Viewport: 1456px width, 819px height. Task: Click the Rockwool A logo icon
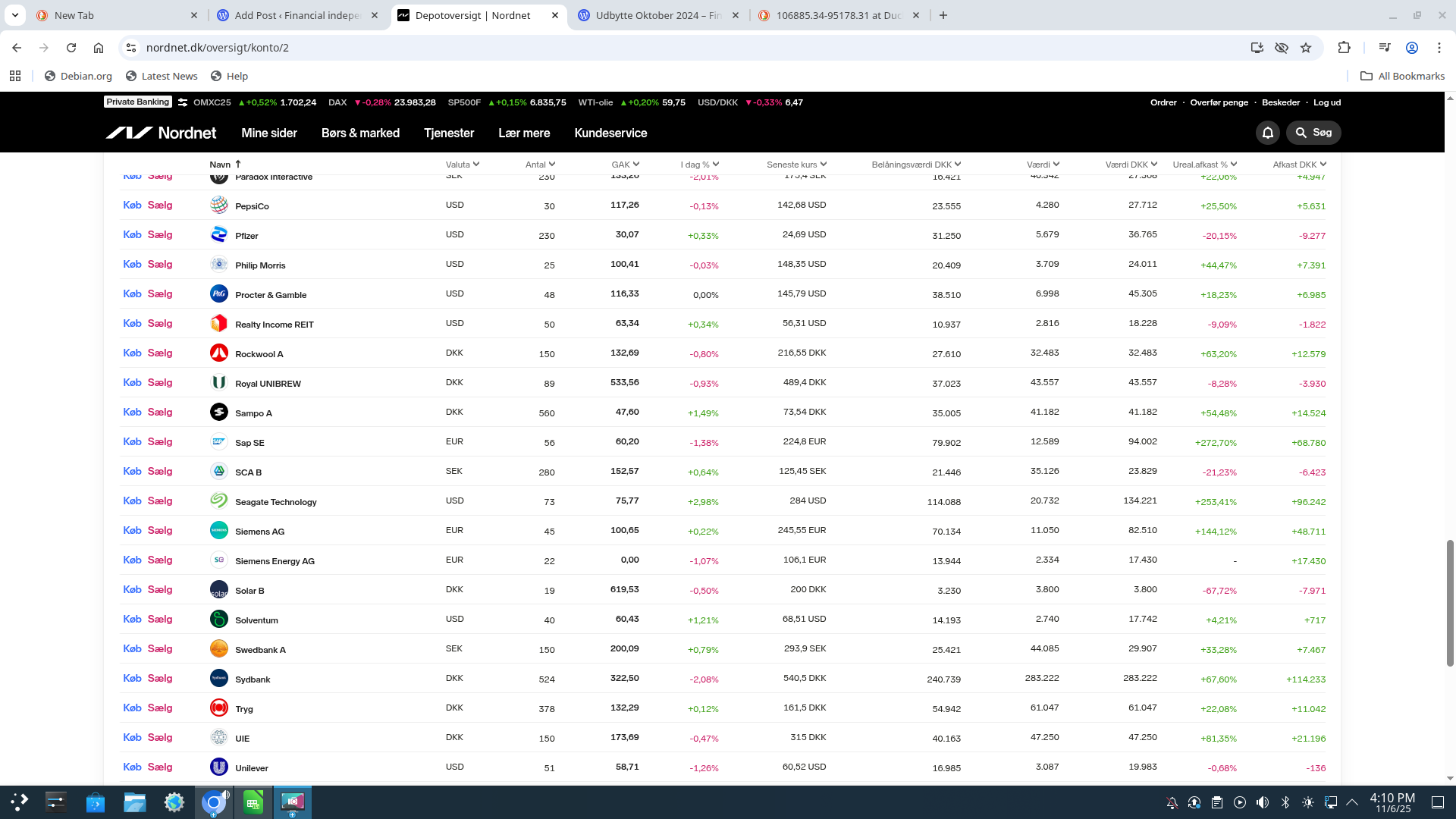tap(218, 353)
